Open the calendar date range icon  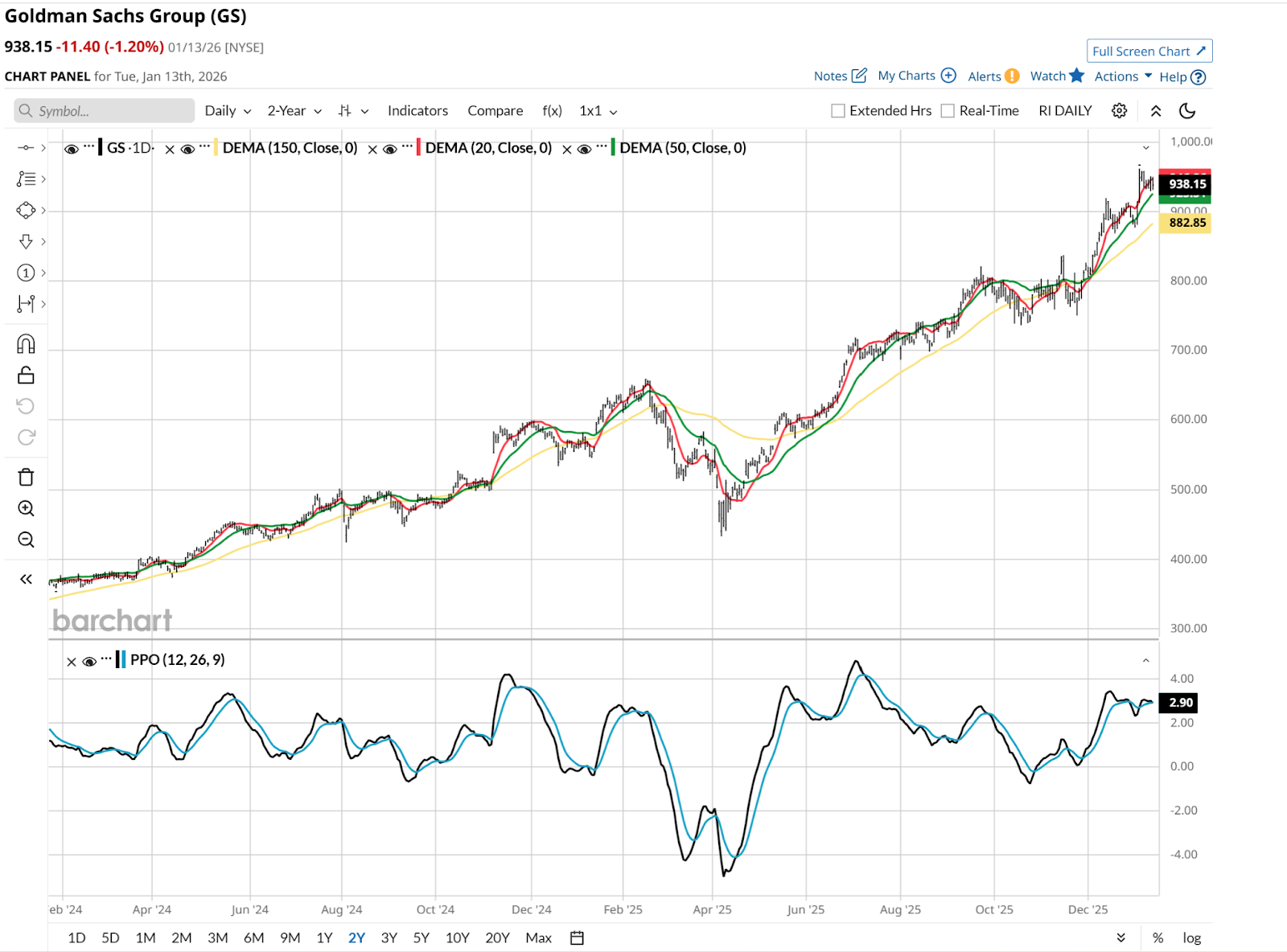(x=577, y=938)
